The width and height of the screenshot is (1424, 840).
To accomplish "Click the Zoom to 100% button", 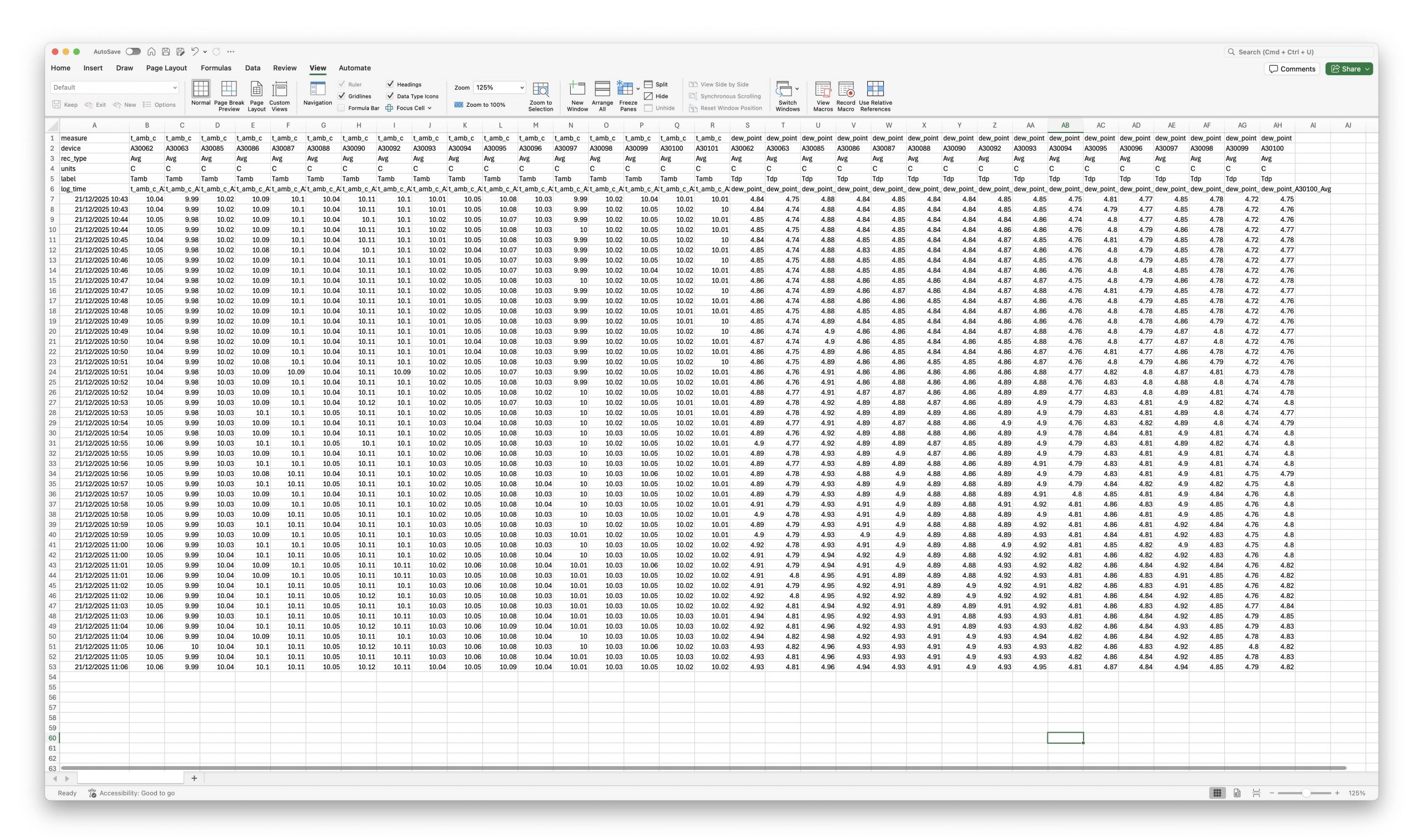I will coord(479,105).
